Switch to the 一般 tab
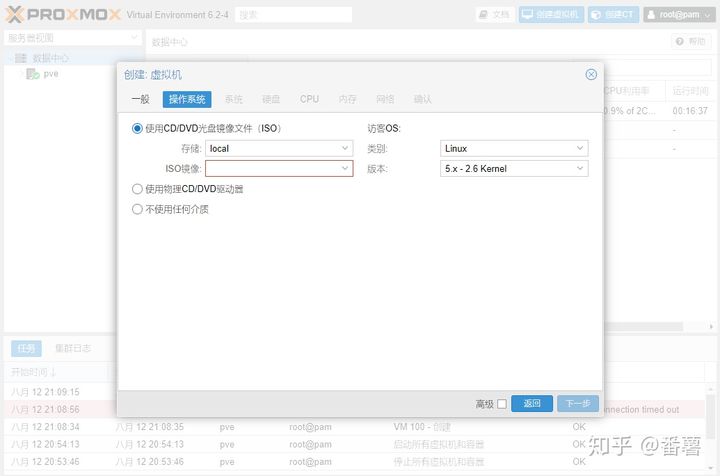 point(140,99)
